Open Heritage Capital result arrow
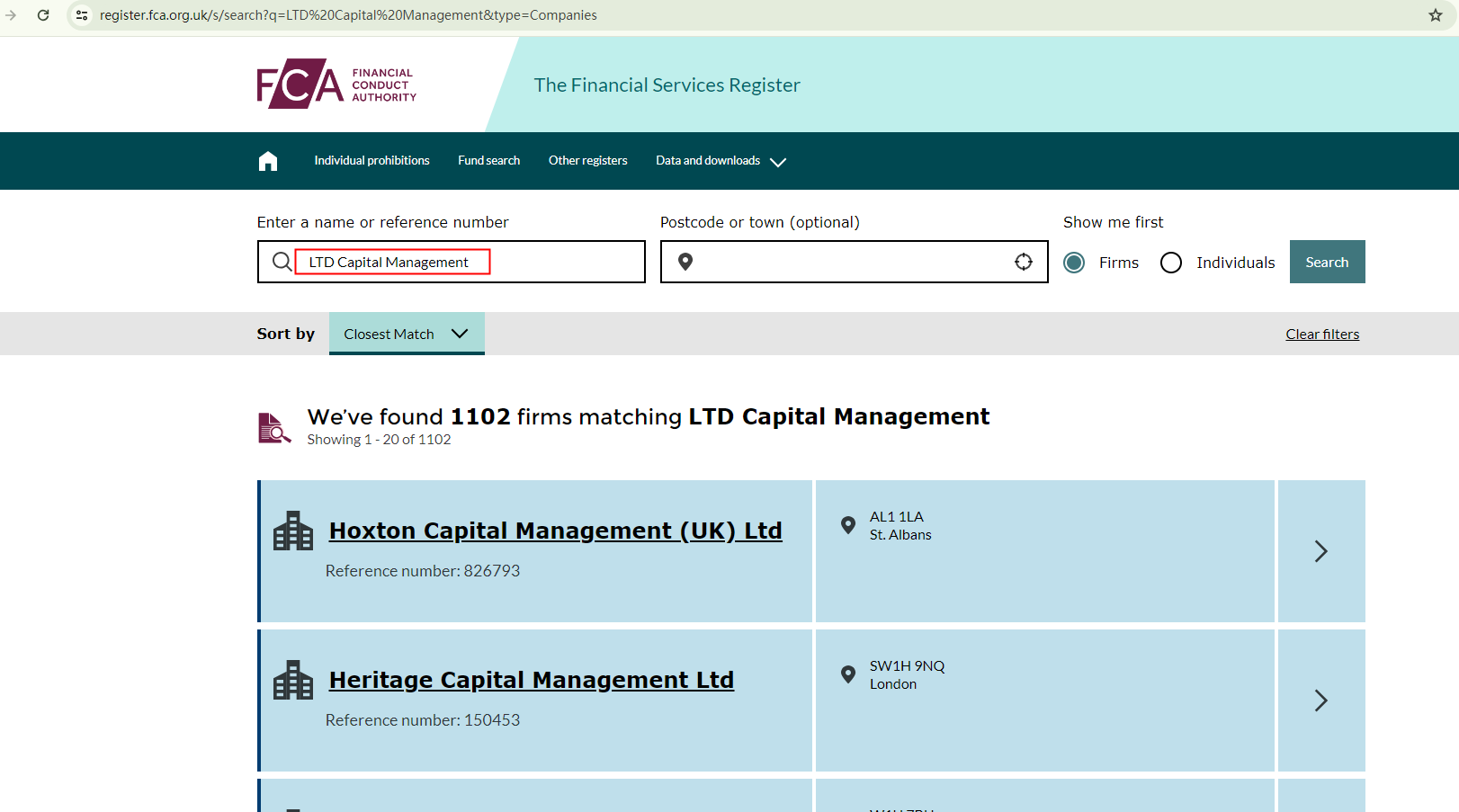This screenshot has width=1459, height=812. 1320,700
